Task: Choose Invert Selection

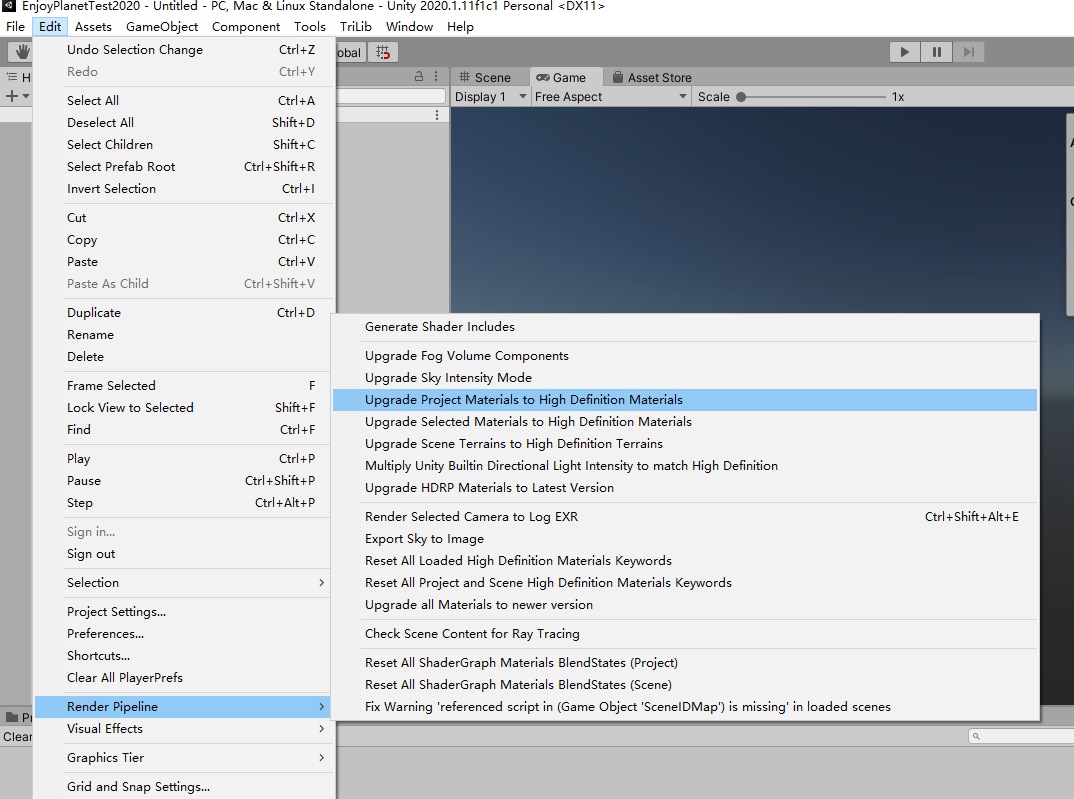Action: coord(185,188)
